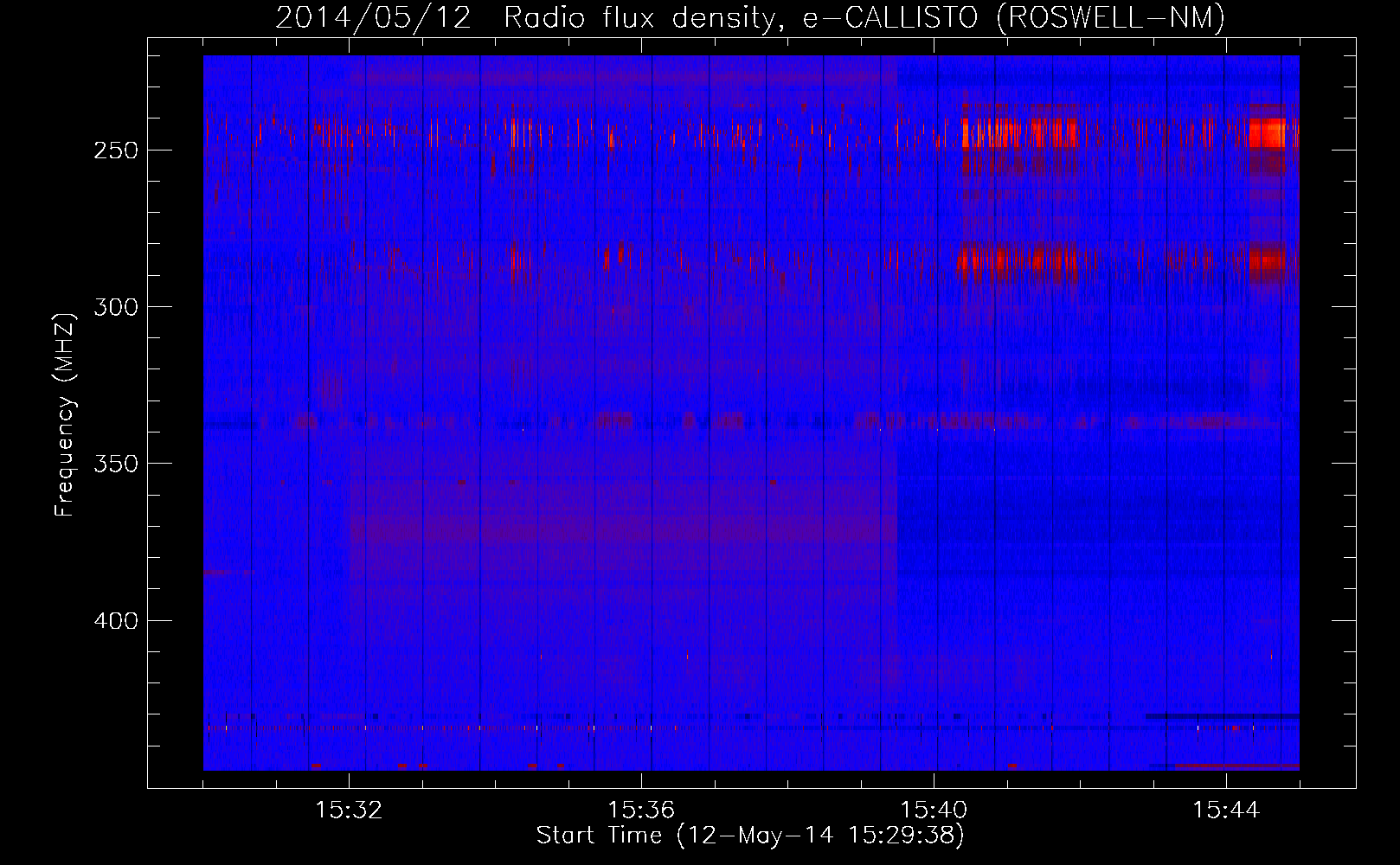Click the 15:40 time tick label
Image resolution: width=1400 pixels, height=865 pixels.
click(934, 811)
